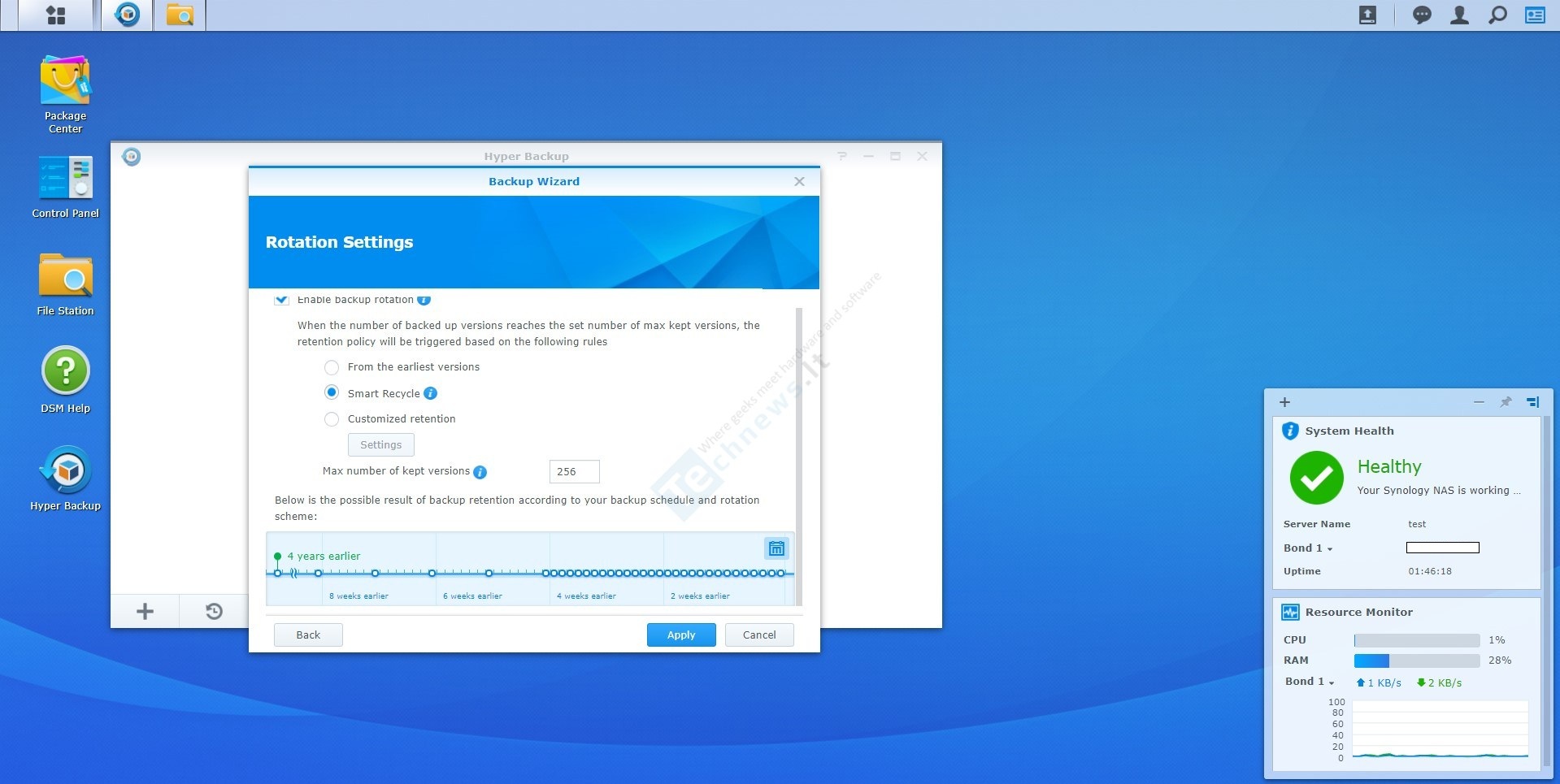Image resolution: width=1560 pixels, height=784 pixels.
Task: Click the Hyper Backup window logo icon
Action: (131, 156)
